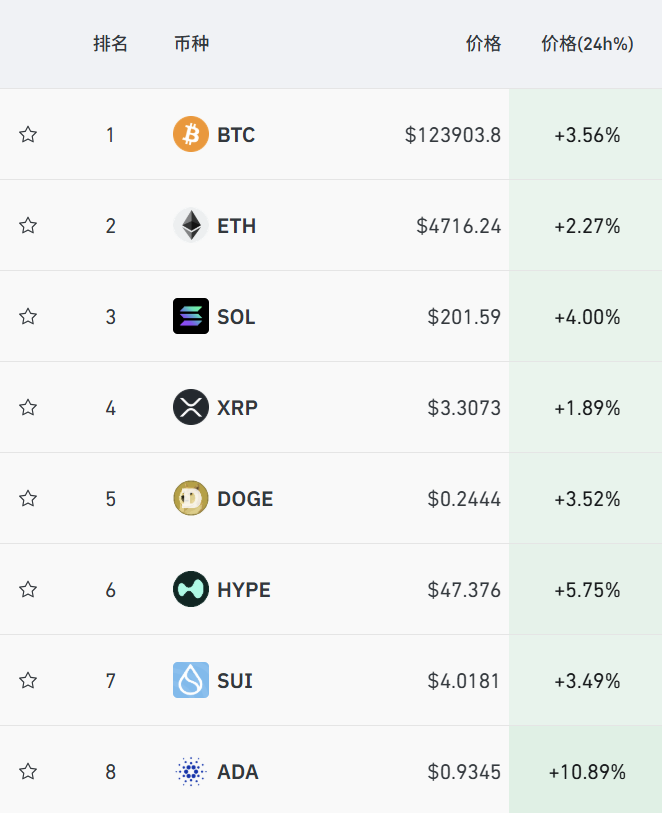
Task: Click the Cardano ADA logo
Action: point(190,771)
